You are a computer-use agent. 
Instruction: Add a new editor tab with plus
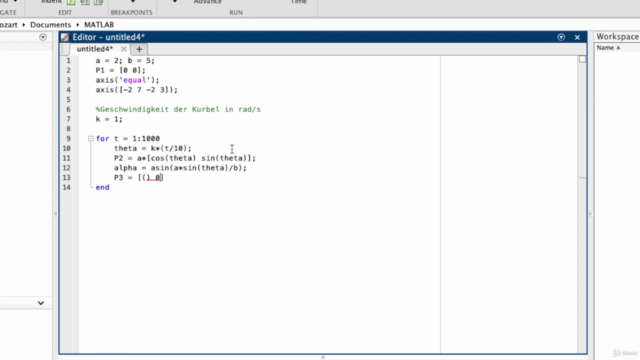coord(139,49)
